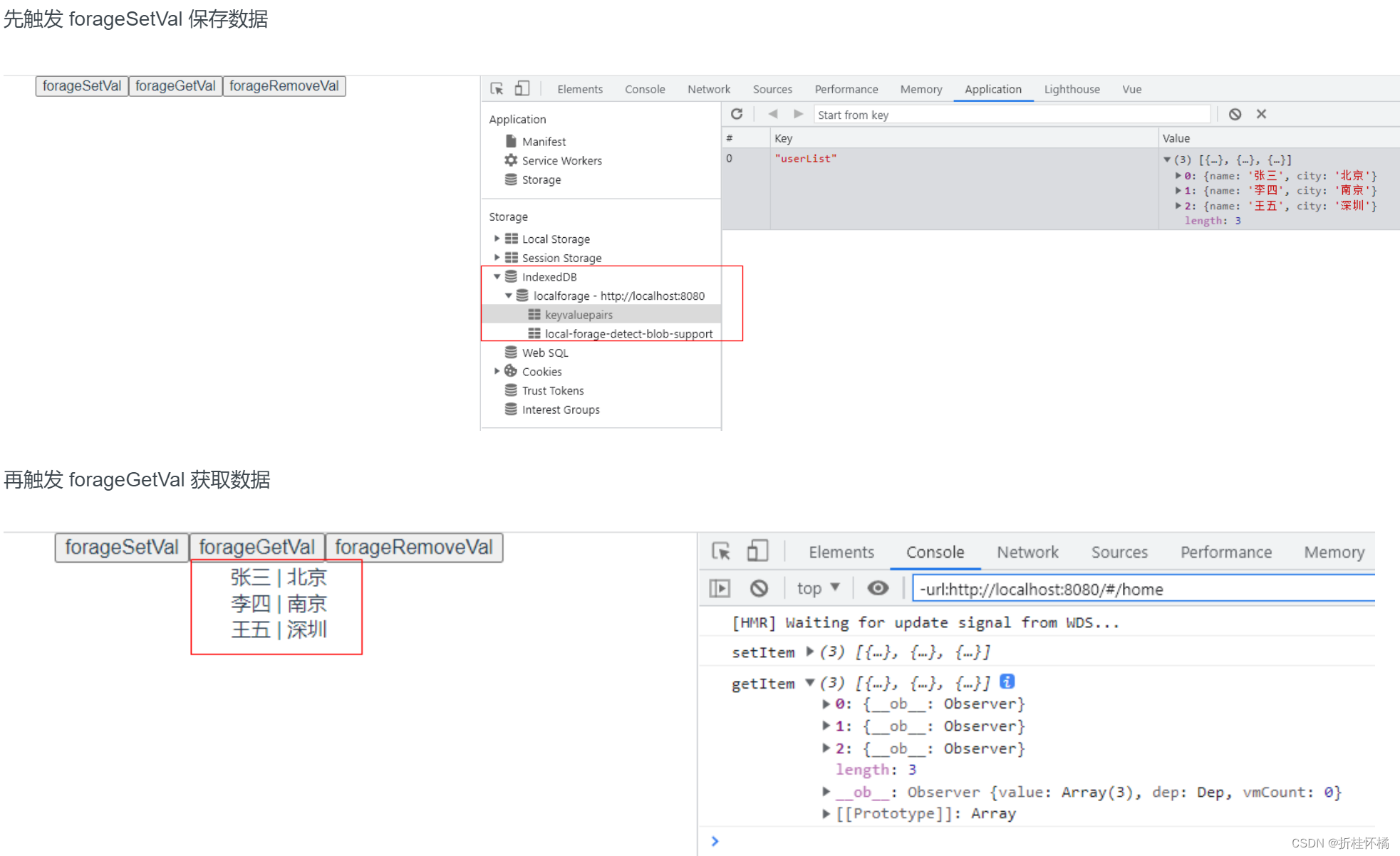This screenshot has width=1400, height=856.
Task: Click the refresh icon in IndexedDB toolbar
Action: pyautogui.click(x=737, y=114)
